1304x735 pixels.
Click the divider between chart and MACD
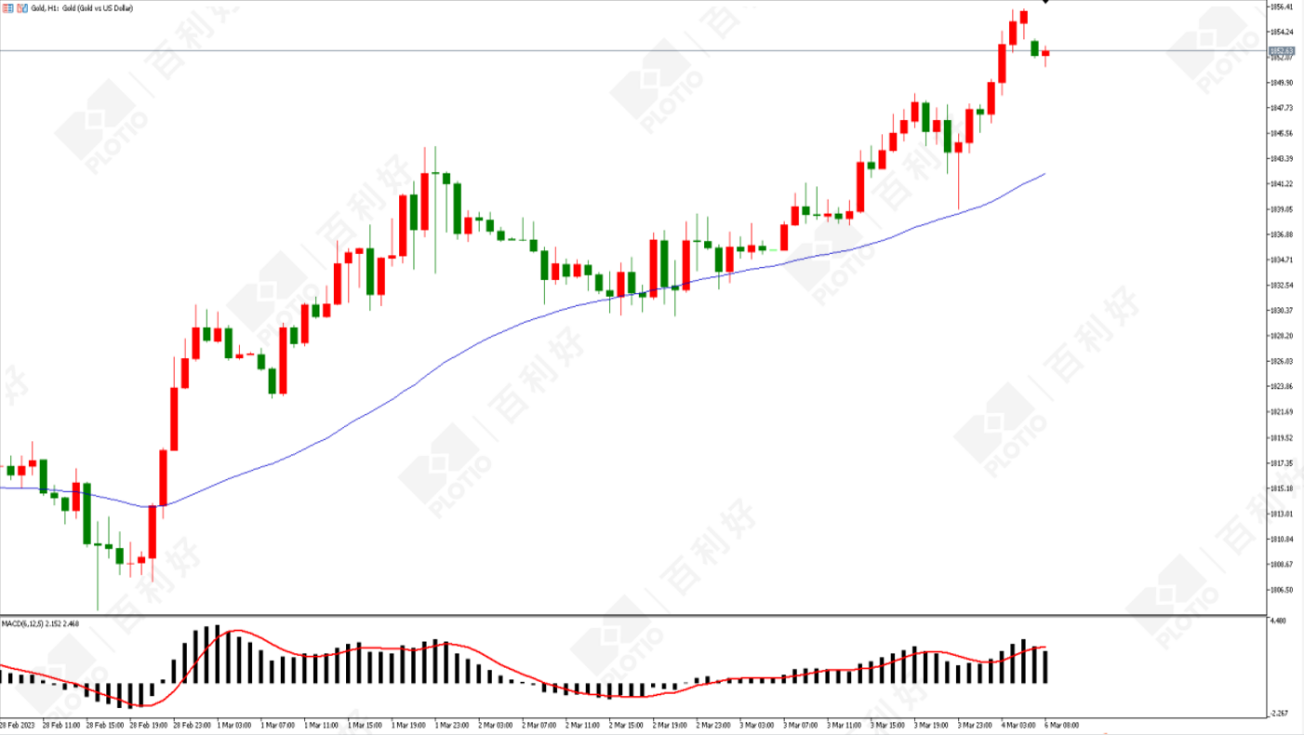[632, 614]
